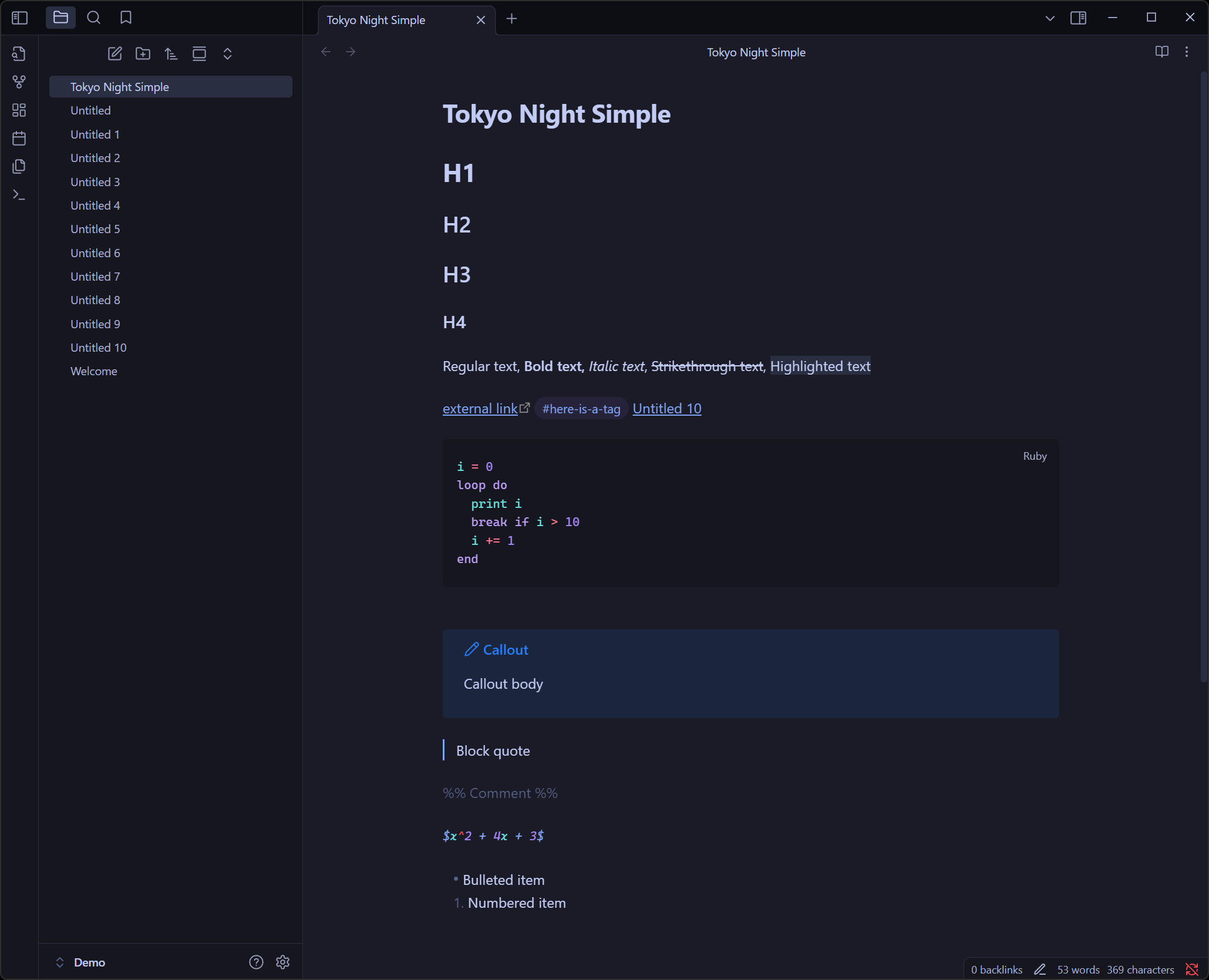The width and height of the screenshot is (1209, 980).
Task: Create a new note icon
Action: click(x=115, y=53)
